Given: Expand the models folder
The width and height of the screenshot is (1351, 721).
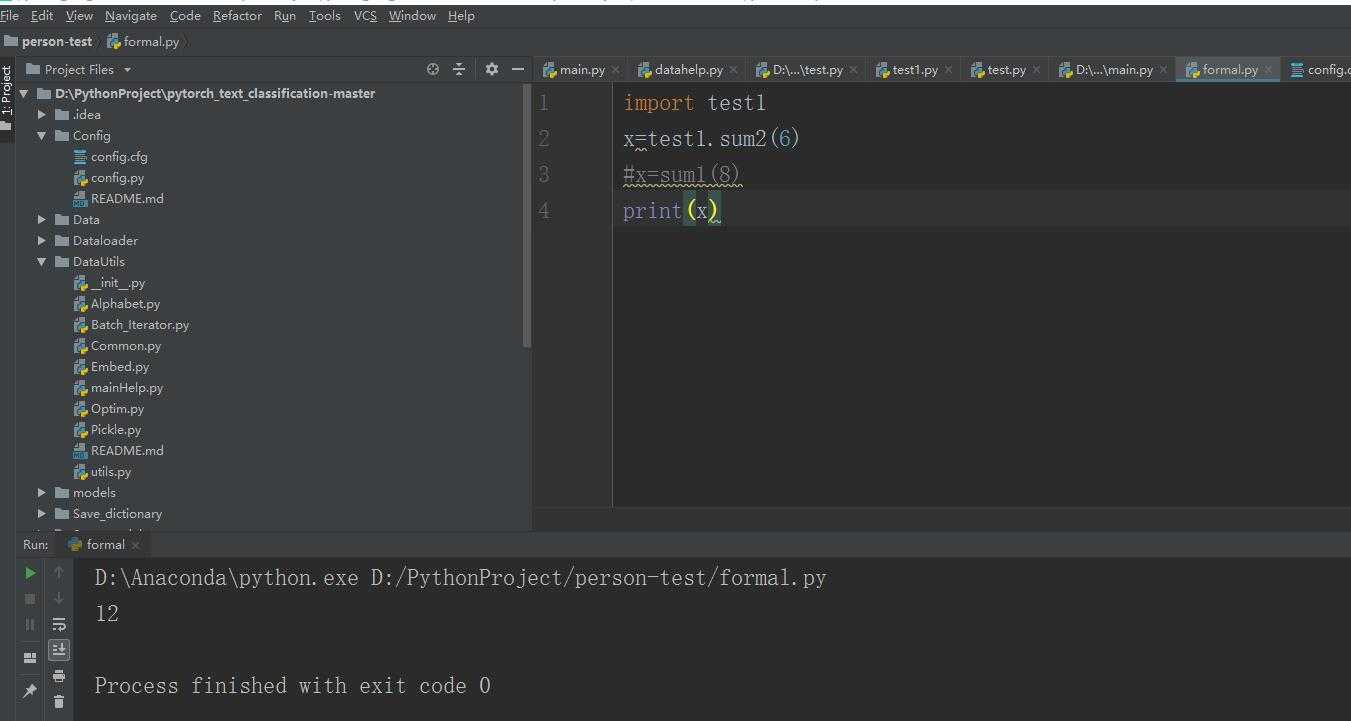Looking at the screenshot, I should click(x=42, y=492).
